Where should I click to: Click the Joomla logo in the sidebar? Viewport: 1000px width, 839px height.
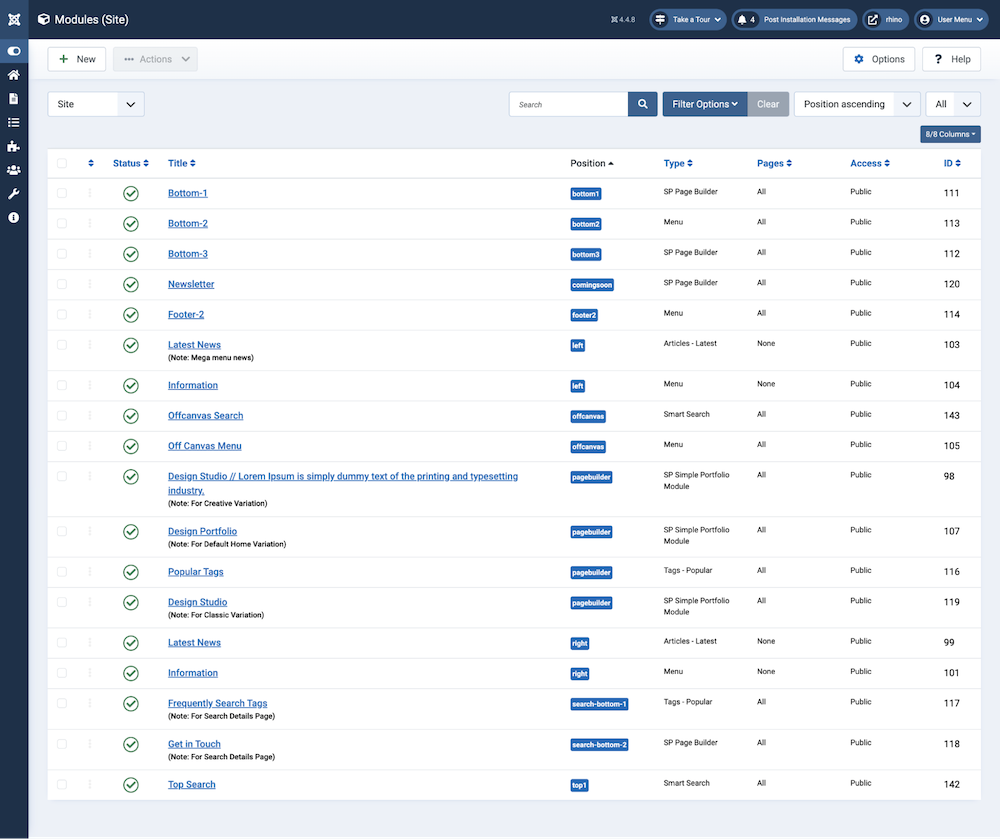tap(14, 19)
